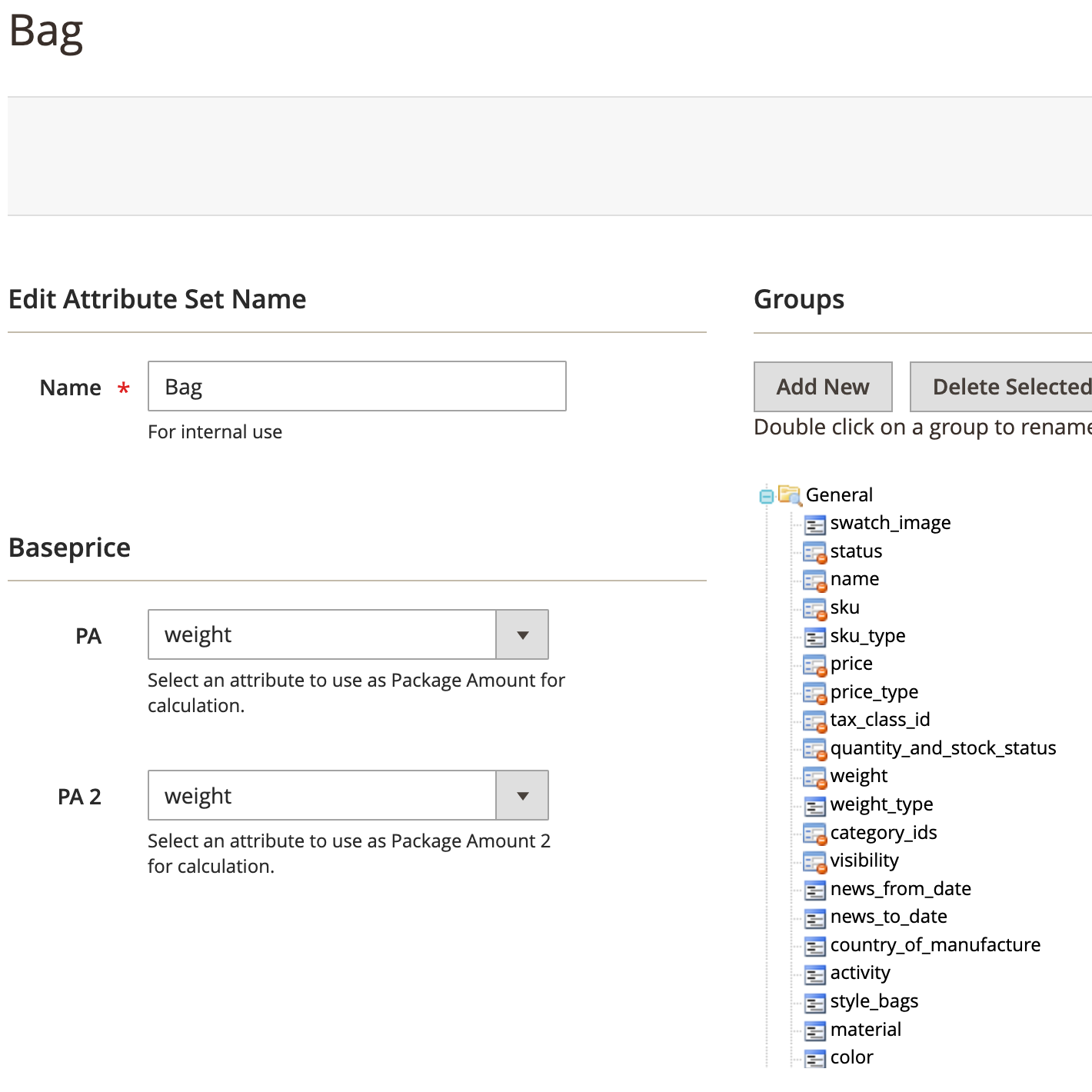This screenshot has width=1092, height=1092.
Task: Click the sku attribute icon
Action: pos(814,609)
